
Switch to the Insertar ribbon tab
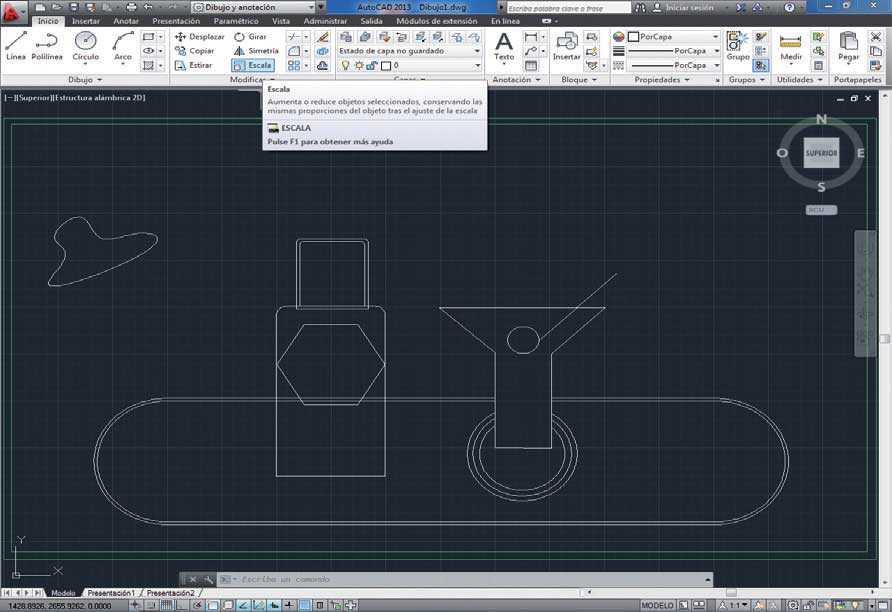(85, 21)
